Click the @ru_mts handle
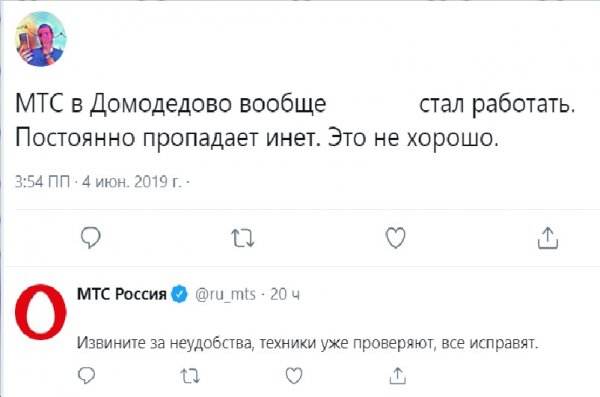600x397 pixels. [x=225, y=294]
